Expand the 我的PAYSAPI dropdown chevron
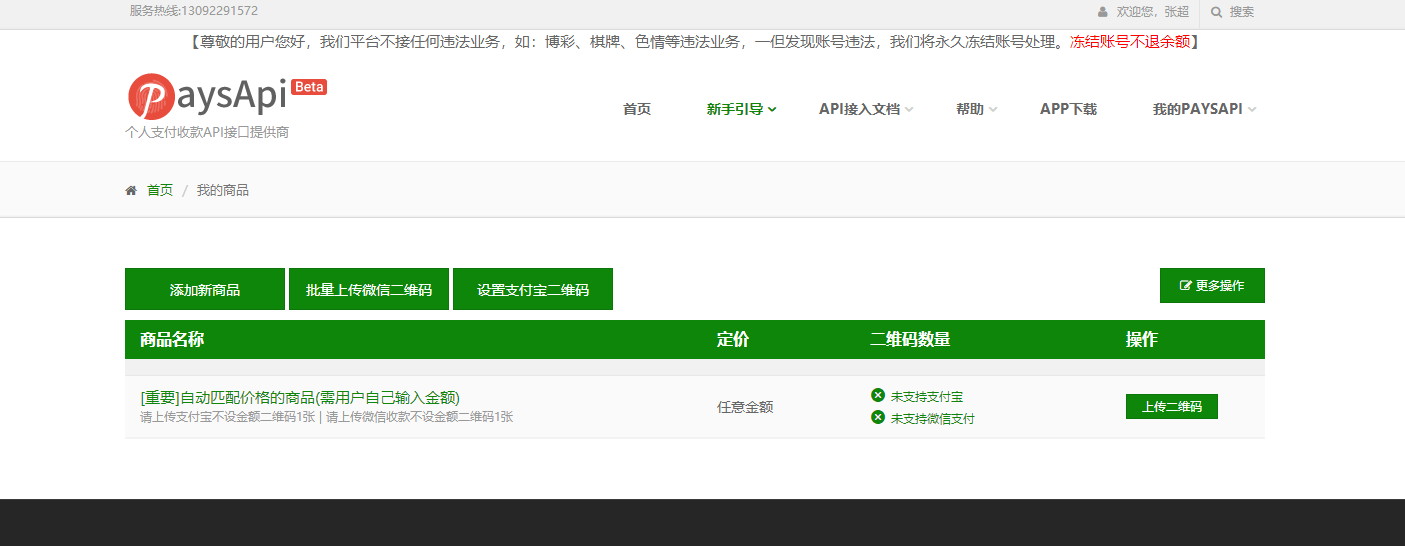This screenshot has height=546, width=1405. tap(1252, 109)
